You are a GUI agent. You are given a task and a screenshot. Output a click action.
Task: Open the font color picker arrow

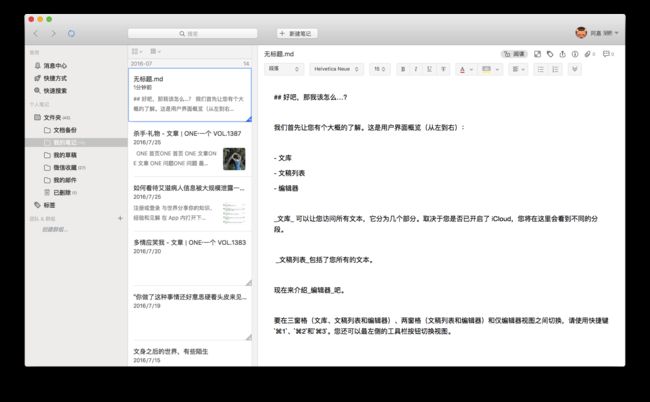(x=471, y=70)
